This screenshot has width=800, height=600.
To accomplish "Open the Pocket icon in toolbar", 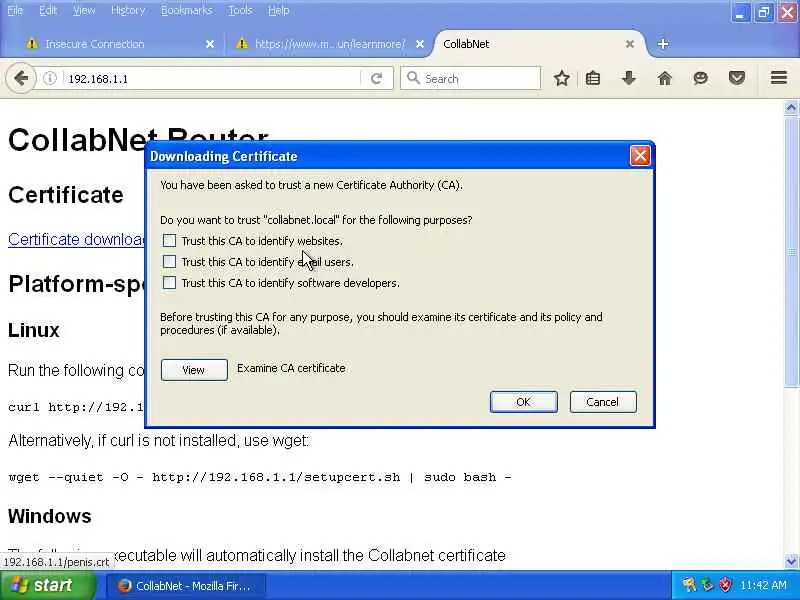I will 736,79.
